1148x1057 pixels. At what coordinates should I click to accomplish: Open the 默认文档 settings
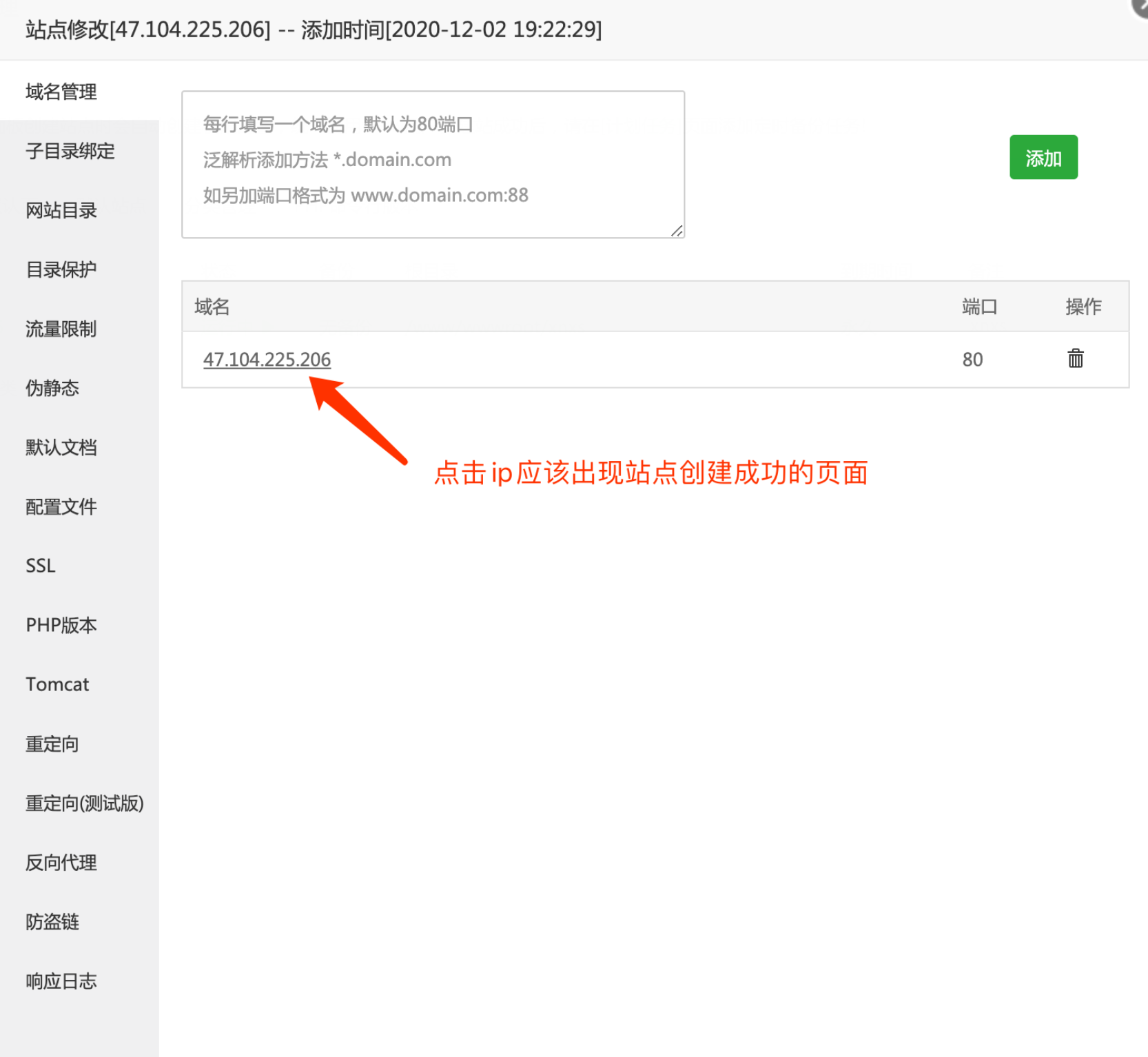(61, 447)
